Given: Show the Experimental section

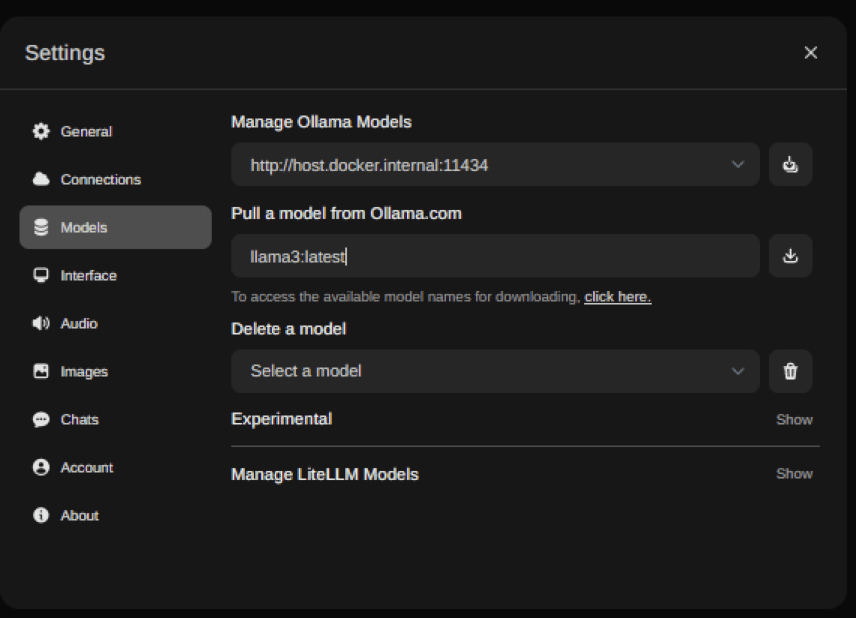Looking at the screenshot, I should [x=794, y=419].
